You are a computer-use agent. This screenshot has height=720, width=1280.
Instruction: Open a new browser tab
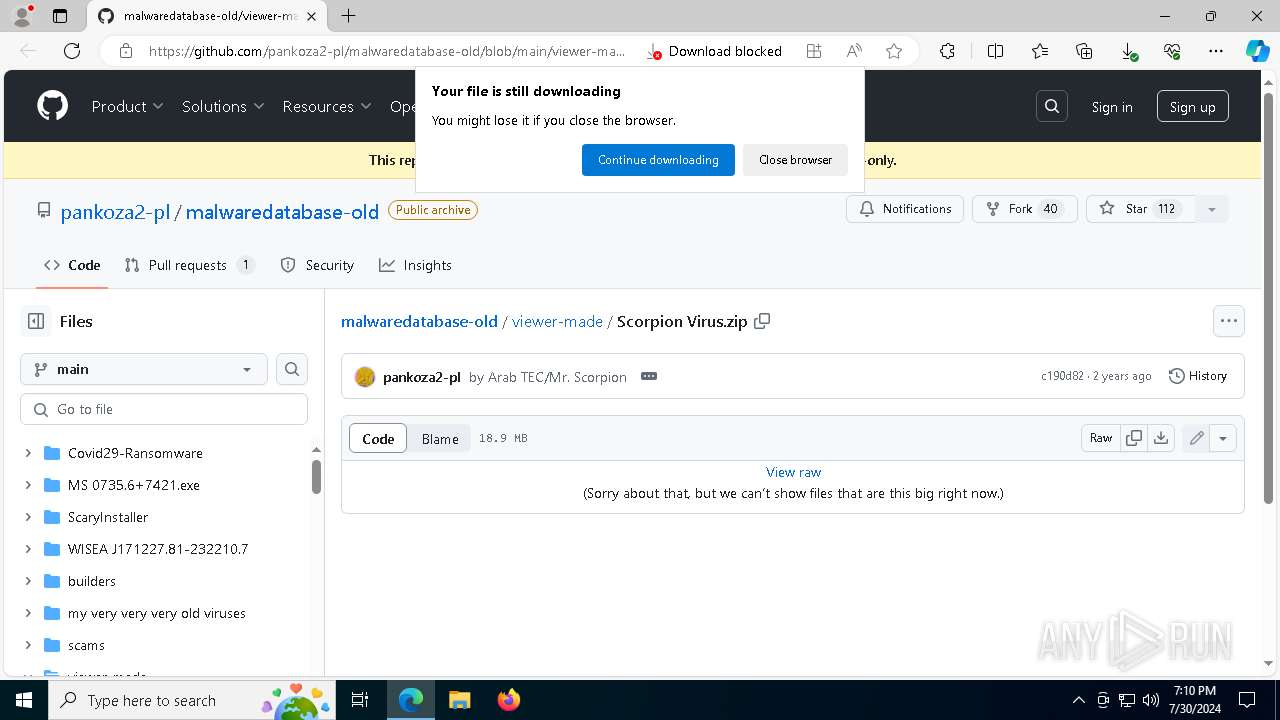[348, 16]
